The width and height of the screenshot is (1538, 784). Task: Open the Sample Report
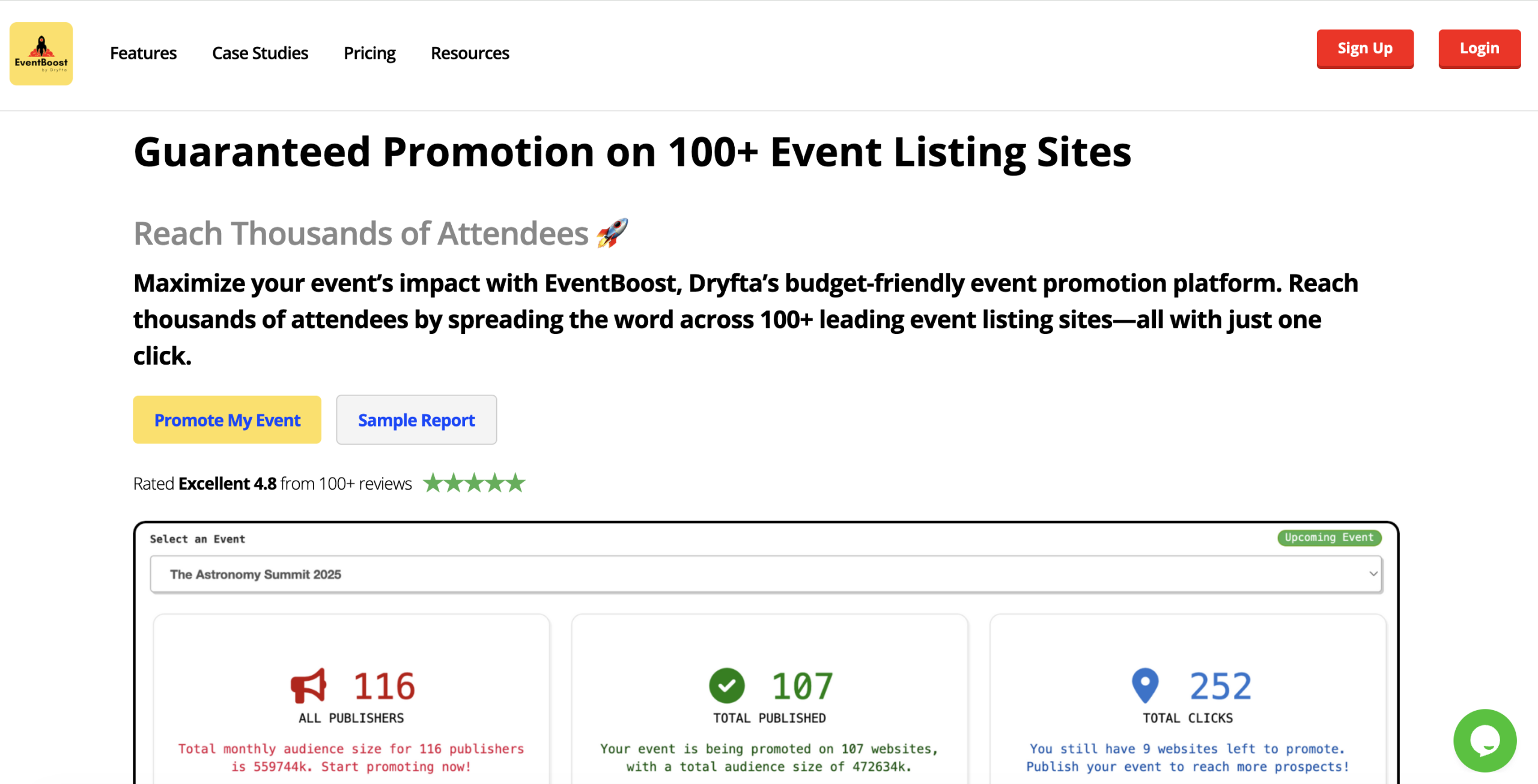[416, 419]
